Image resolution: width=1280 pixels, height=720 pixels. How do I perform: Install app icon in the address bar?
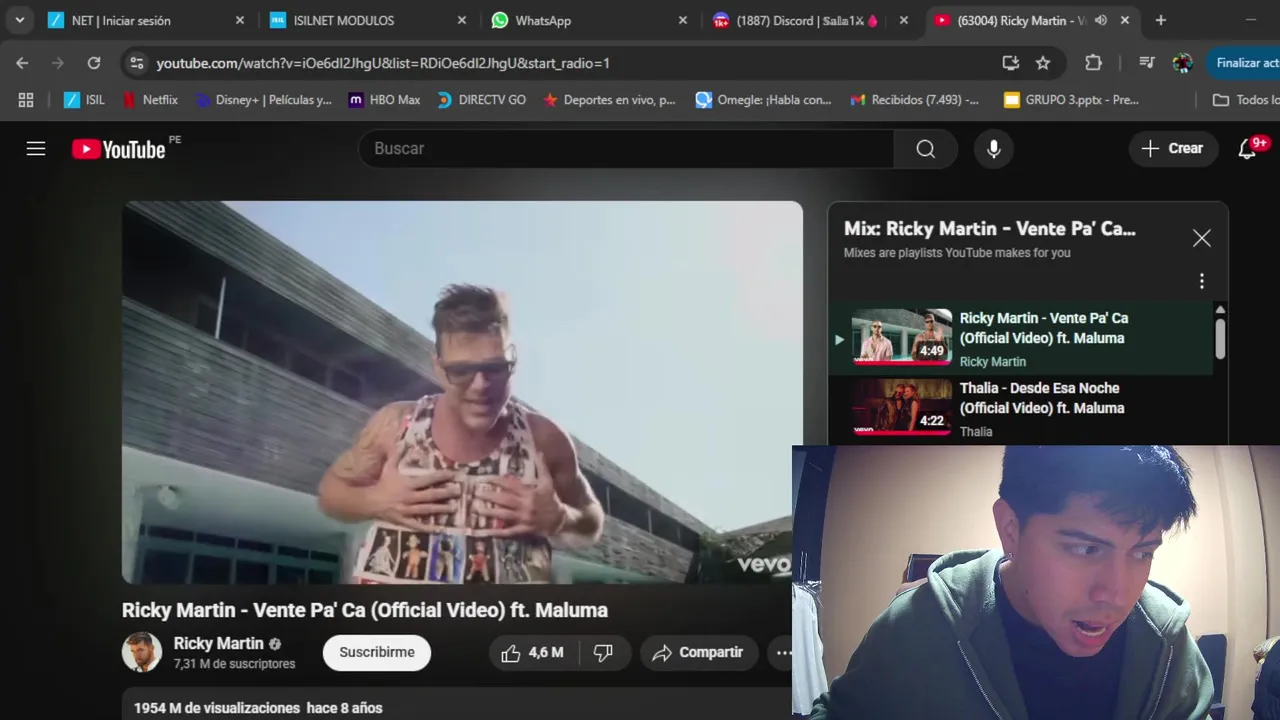click(1011, 63)
